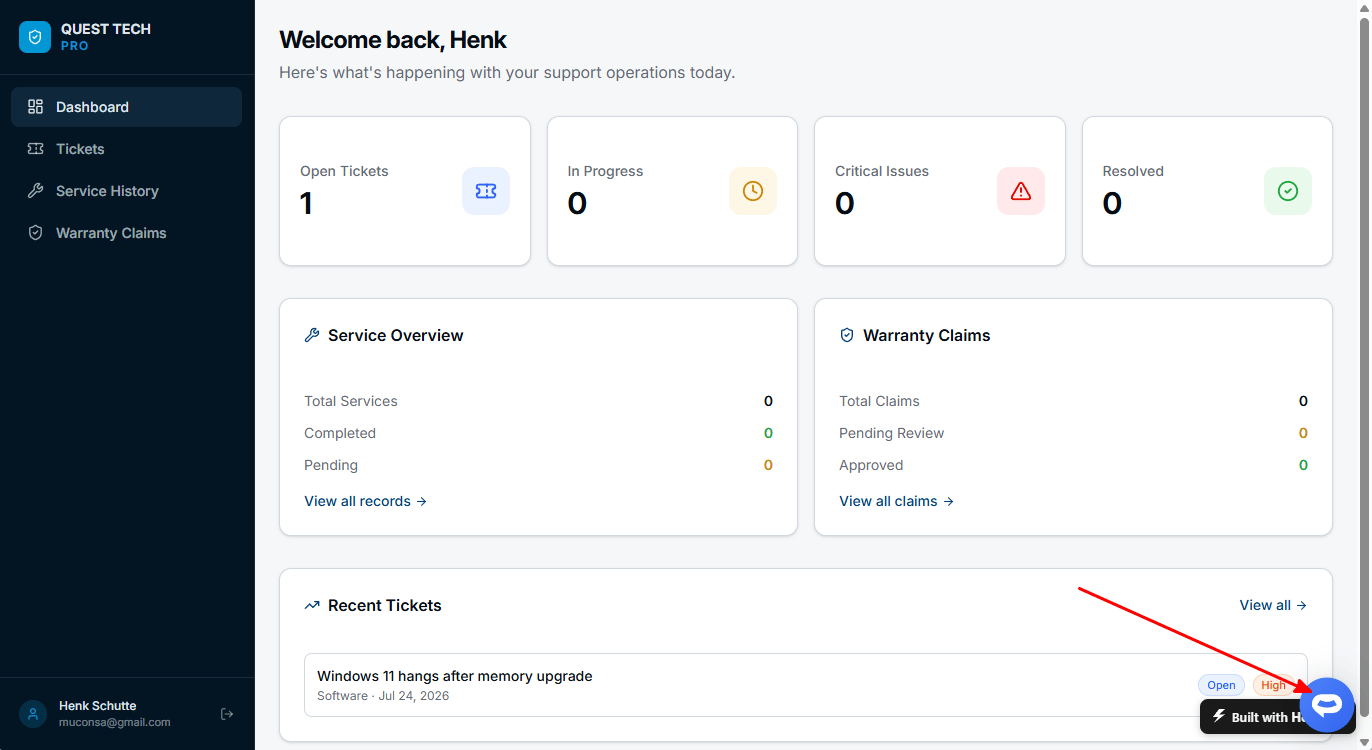Click the Total Claims label
The image size is (1372, 750).
pyautogui.click(x=879, y=401)
